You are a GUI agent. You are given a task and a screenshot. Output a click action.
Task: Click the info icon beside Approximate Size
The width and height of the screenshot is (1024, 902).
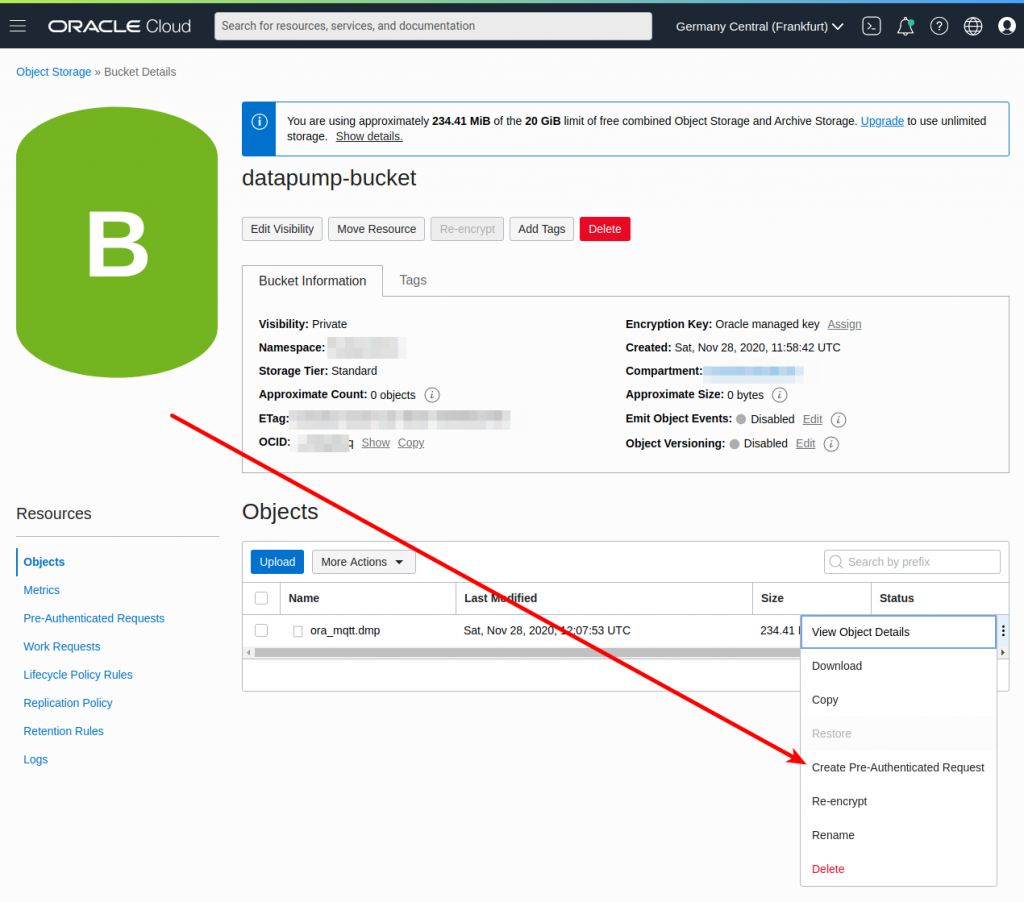(780, 395)
